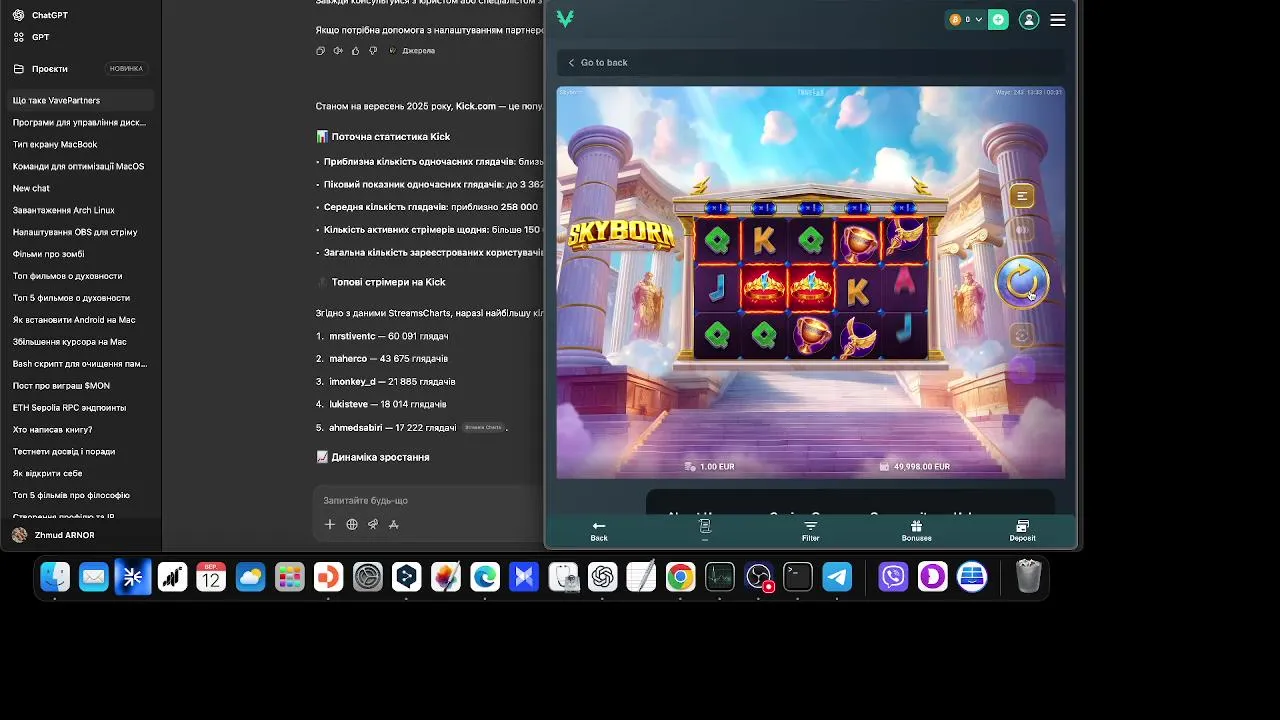Image resolution: width=1280 pixels, height=720 pixels.
Task: Open the Bonuses tab in bottom bar
Action: point(916,531)
